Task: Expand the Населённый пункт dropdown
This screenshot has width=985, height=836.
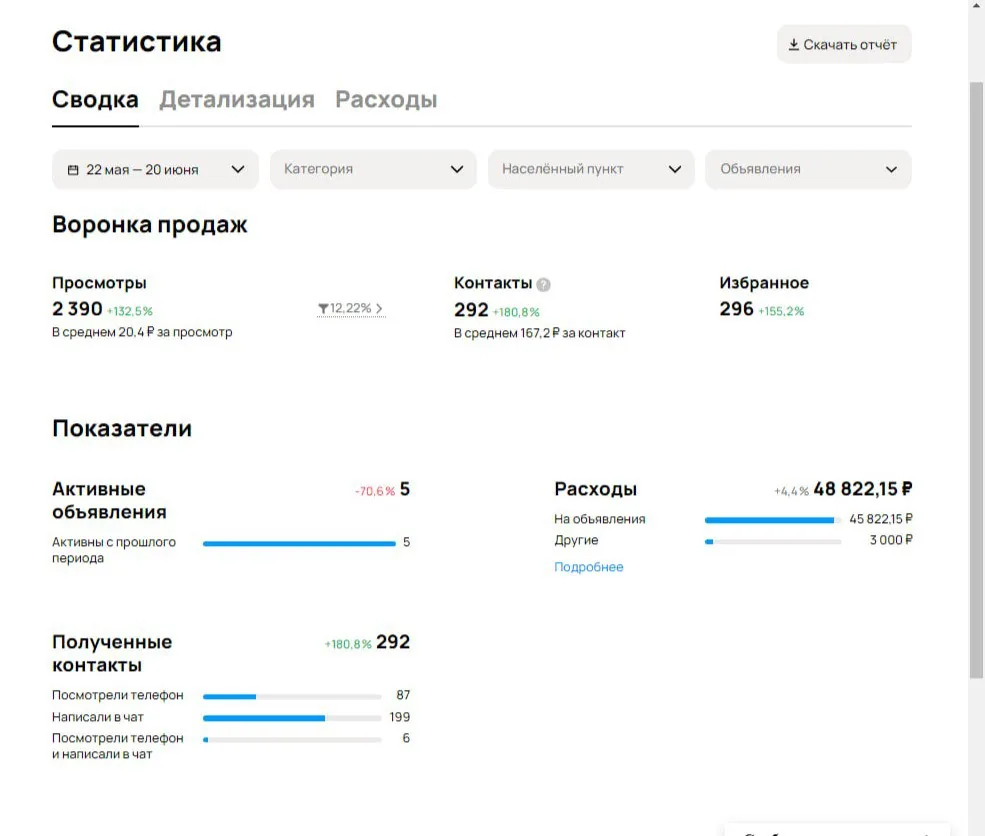Action: pos(591,170)
